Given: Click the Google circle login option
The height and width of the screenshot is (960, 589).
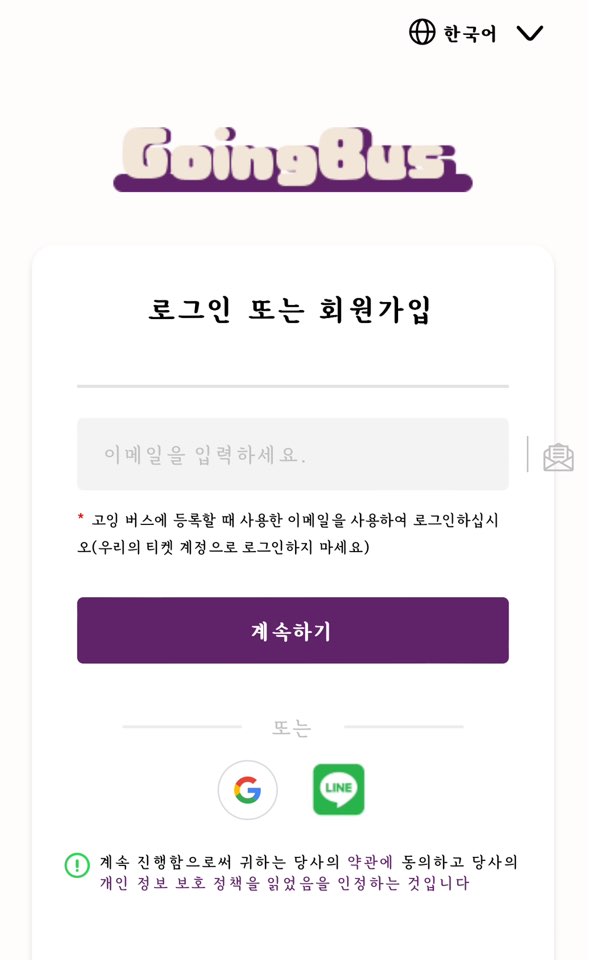Looking at the screenshot, I should click(248, 790).
